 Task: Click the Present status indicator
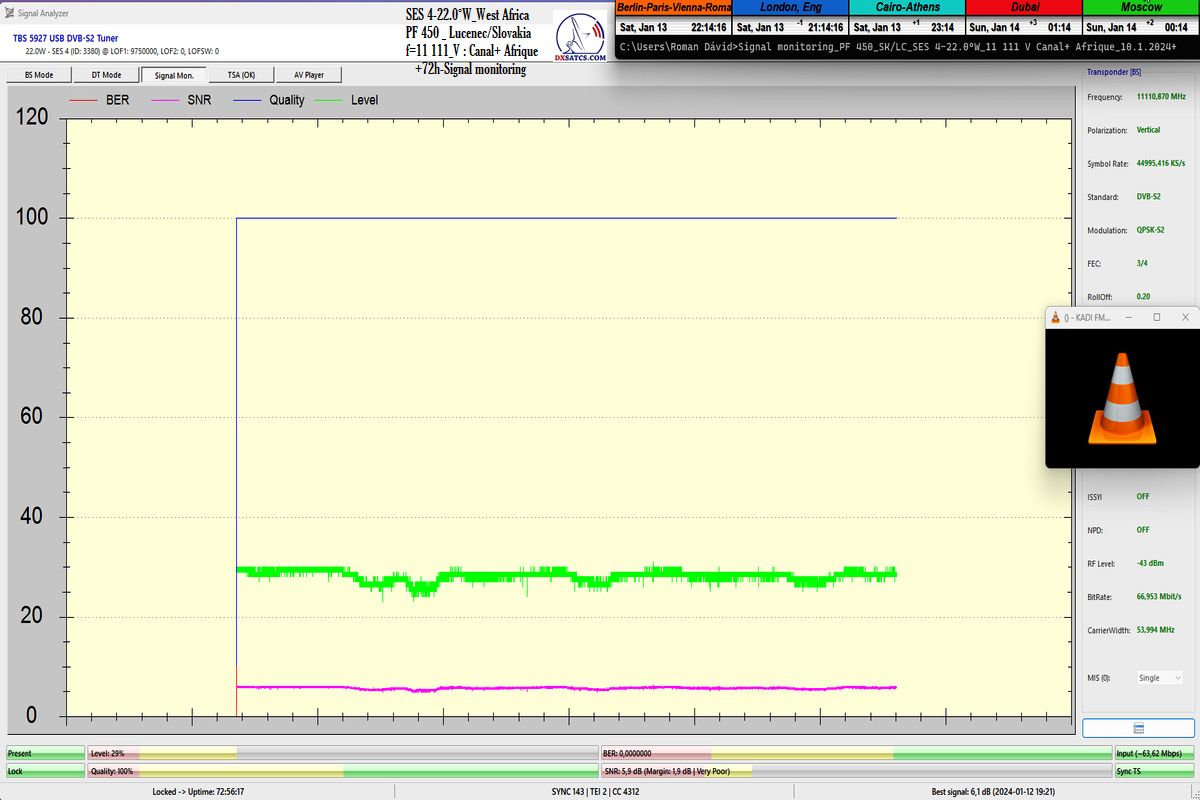pos(44,753)
